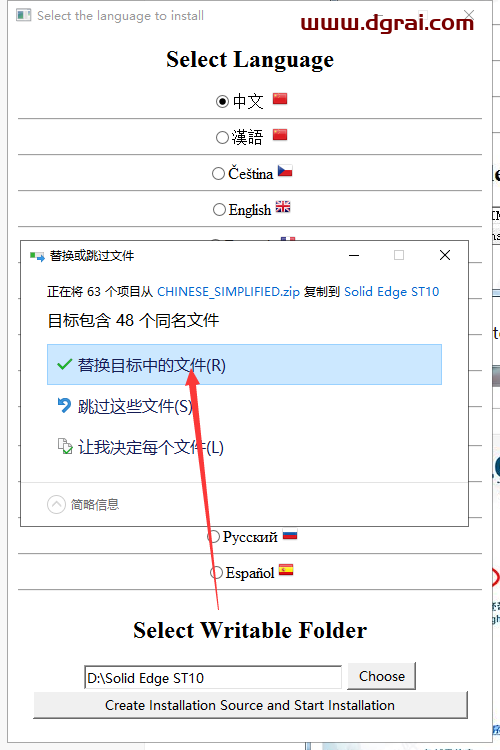Viewport: 500px width, 750px height.
Task: Click the blue skip arrow icon
Action: [x=64, y=406]
